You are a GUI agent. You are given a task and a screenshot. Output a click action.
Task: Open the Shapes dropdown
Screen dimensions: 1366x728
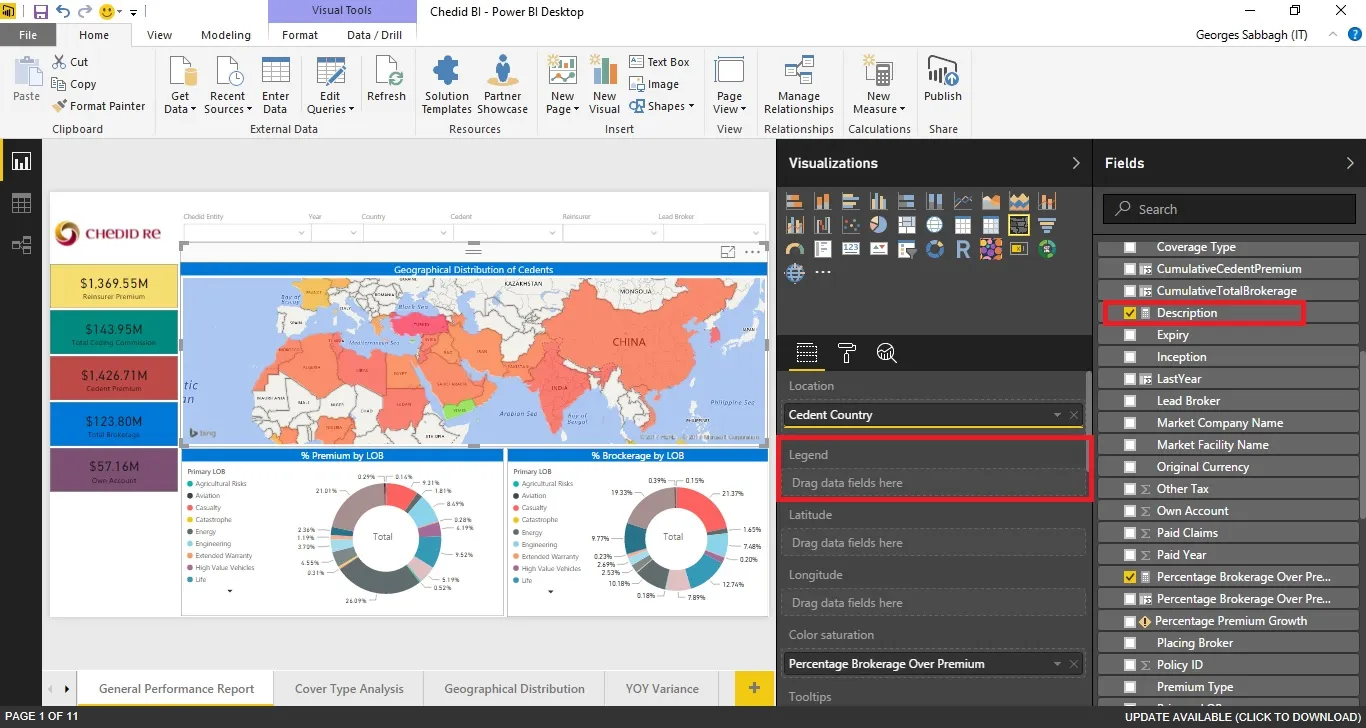tap(662, 106)
